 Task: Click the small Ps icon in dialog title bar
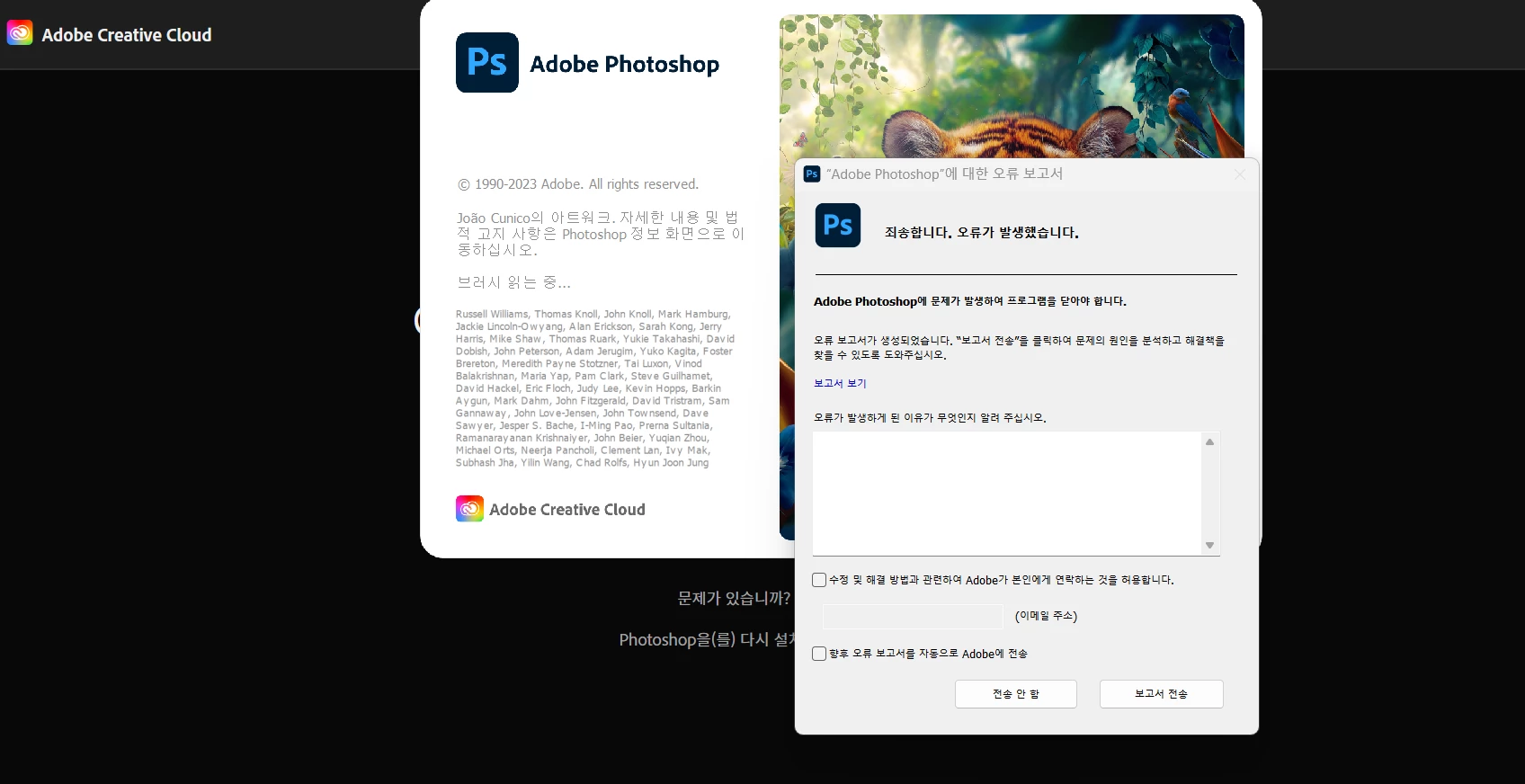[812, 174]
